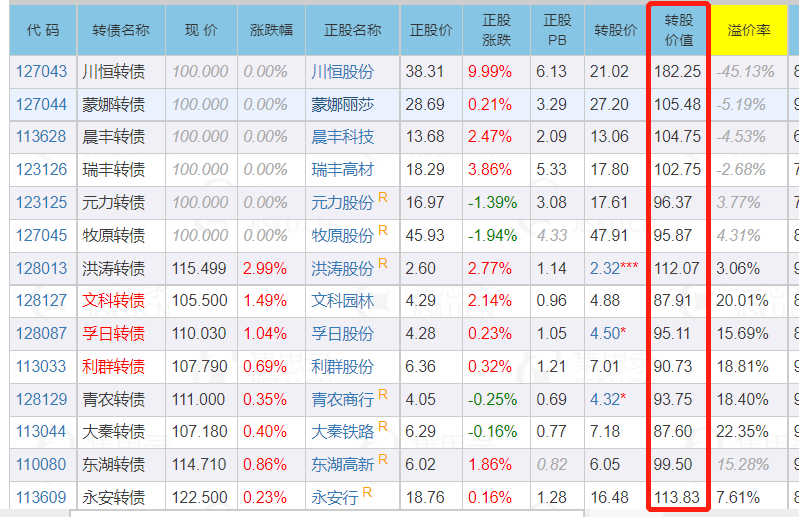This screenshot has width=799, height=517.
Task: Select premium rate 22.35%
Action: [742, 431]
